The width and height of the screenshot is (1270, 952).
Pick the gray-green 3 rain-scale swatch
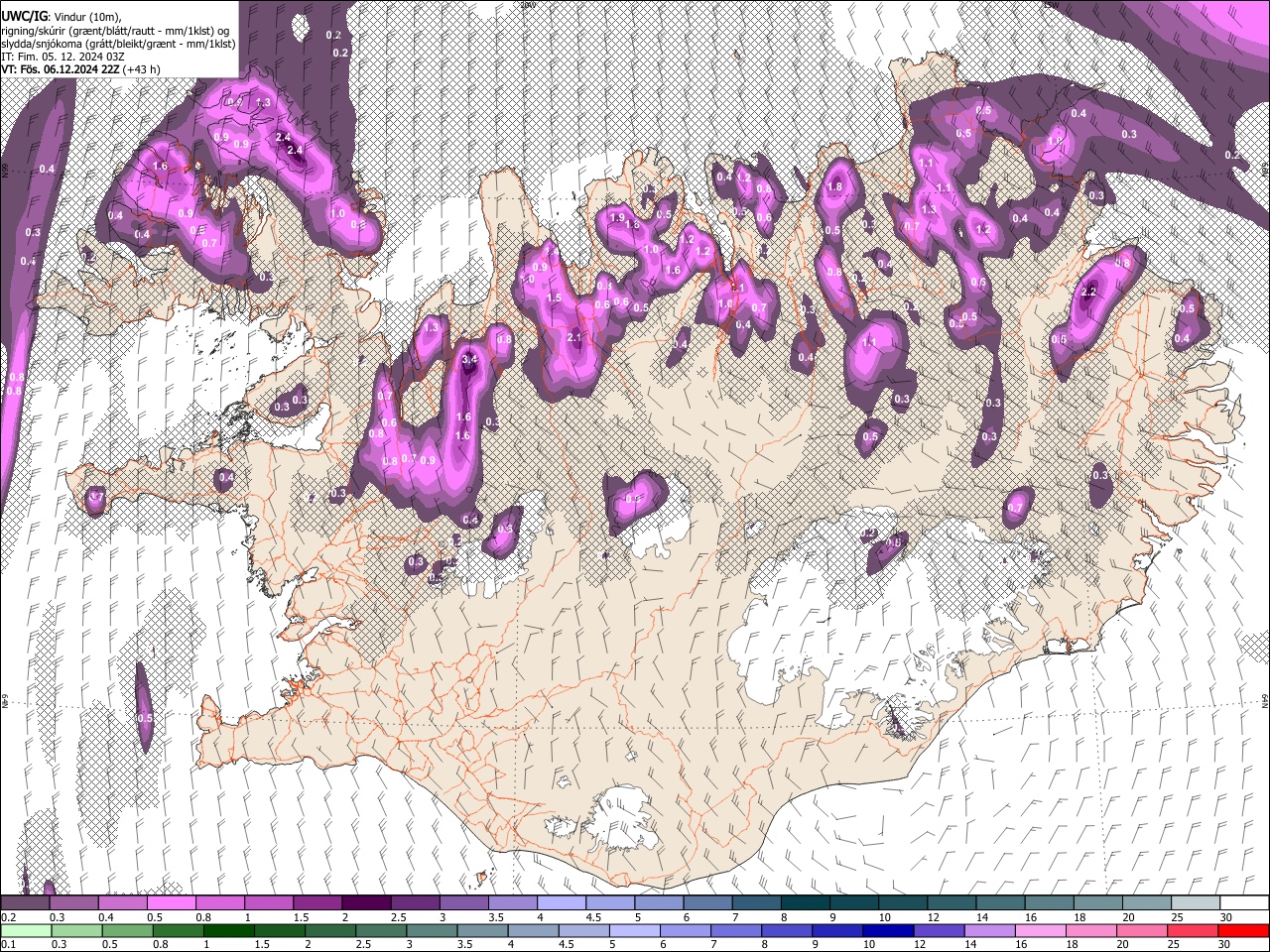tap(431, 930)
